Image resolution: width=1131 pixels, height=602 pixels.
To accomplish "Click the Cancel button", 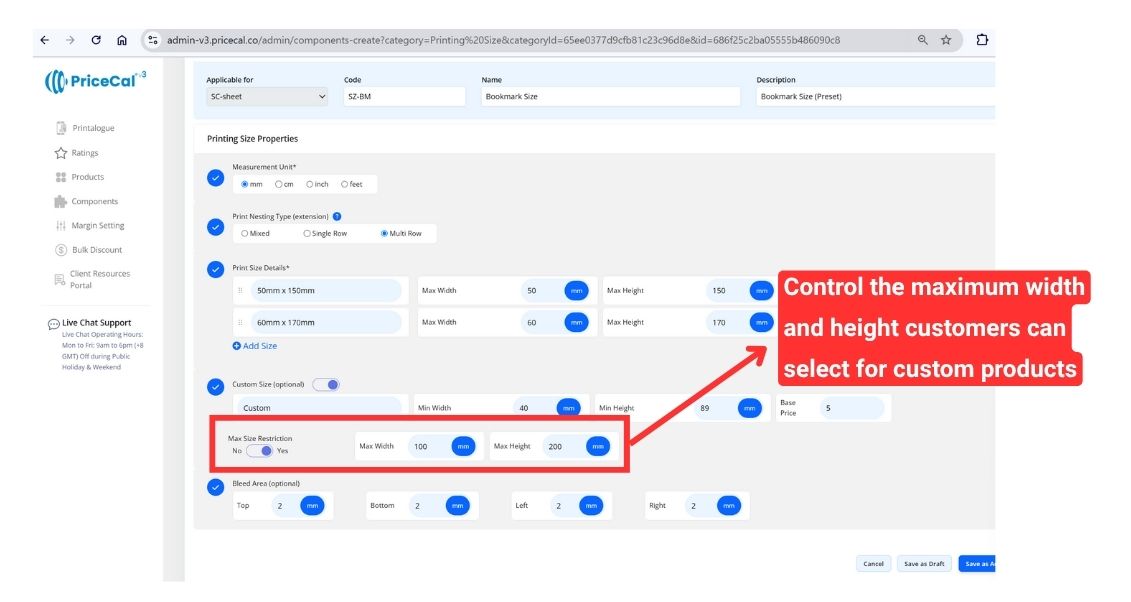I will point(873,564).
